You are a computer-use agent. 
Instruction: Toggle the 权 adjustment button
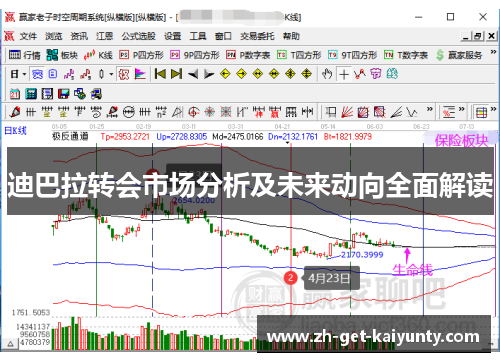coord(124,74)
